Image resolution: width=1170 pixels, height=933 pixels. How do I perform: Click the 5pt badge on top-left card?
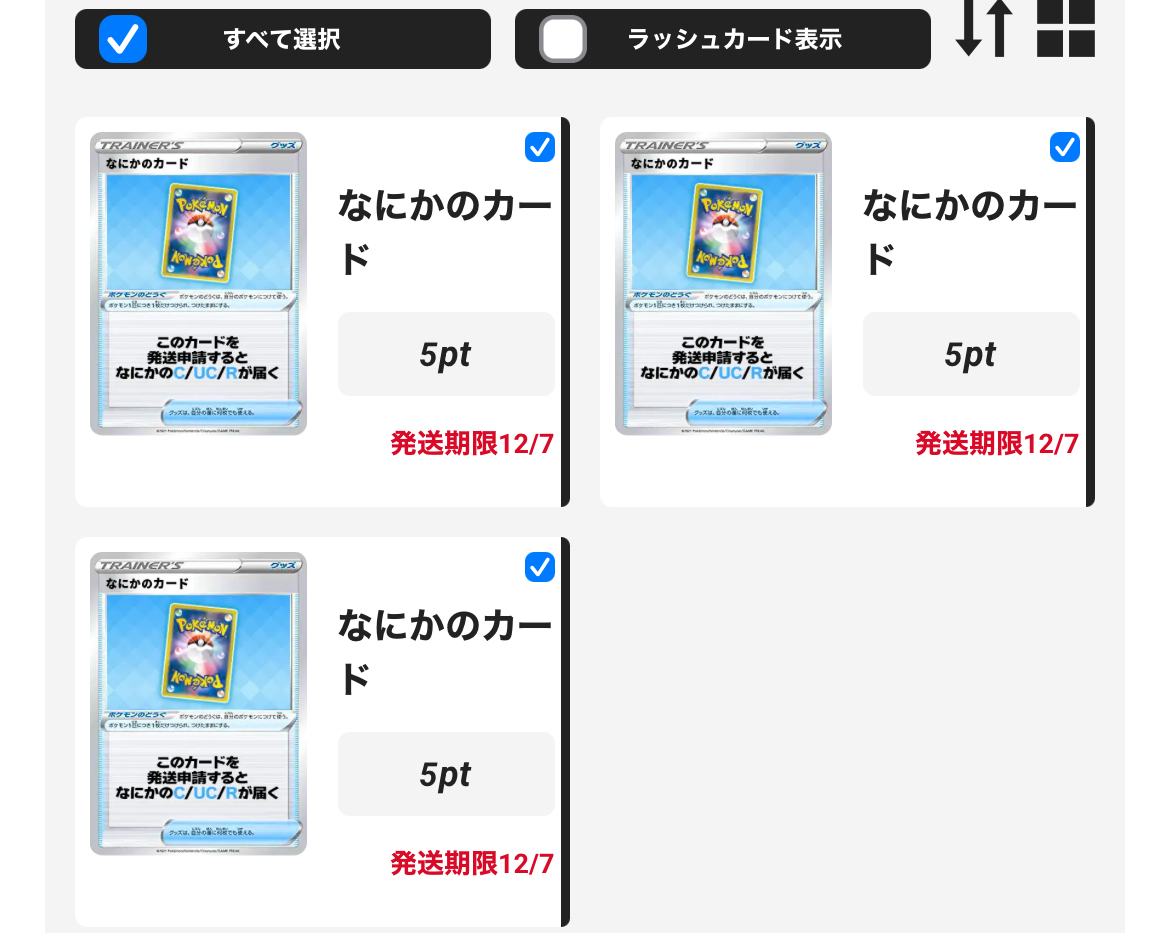[446, 354]
